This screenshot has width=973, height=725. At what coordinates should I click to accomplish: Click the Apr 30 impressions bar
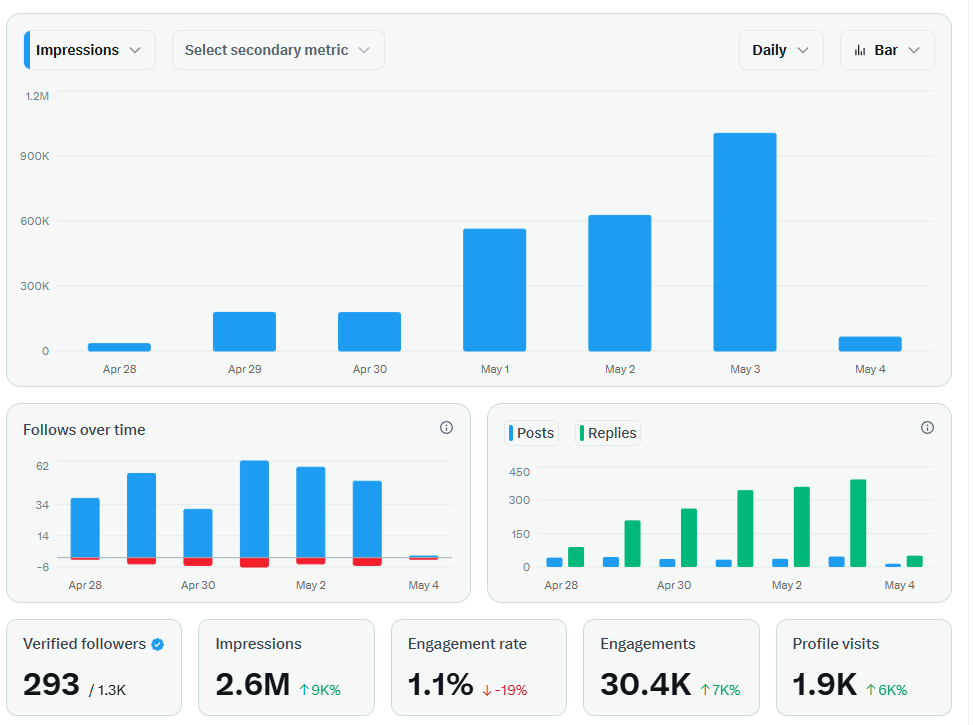click(x=369, y=331)
